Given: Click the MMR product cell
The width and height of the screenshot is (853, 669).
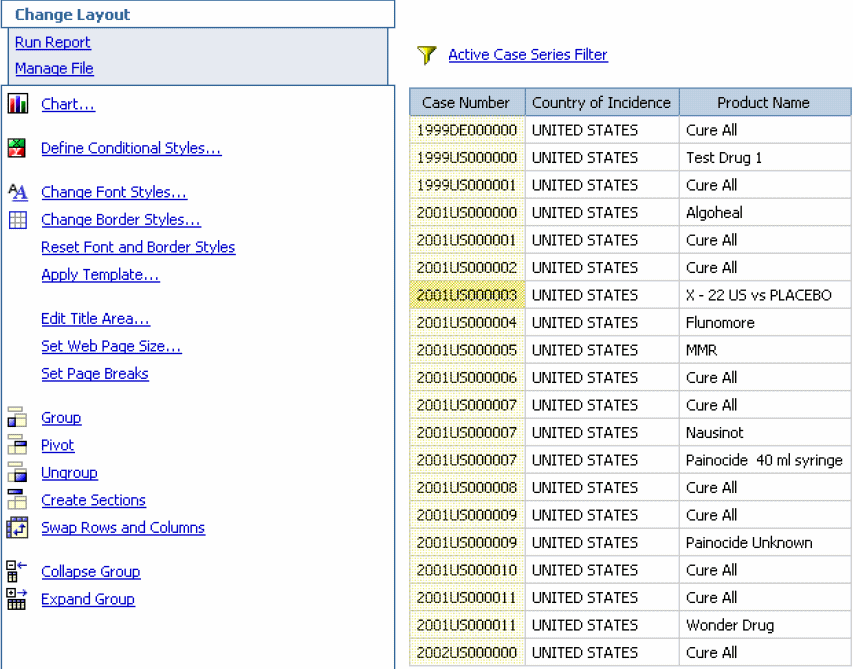Looking at the screenshot, I should pos(765,350).
